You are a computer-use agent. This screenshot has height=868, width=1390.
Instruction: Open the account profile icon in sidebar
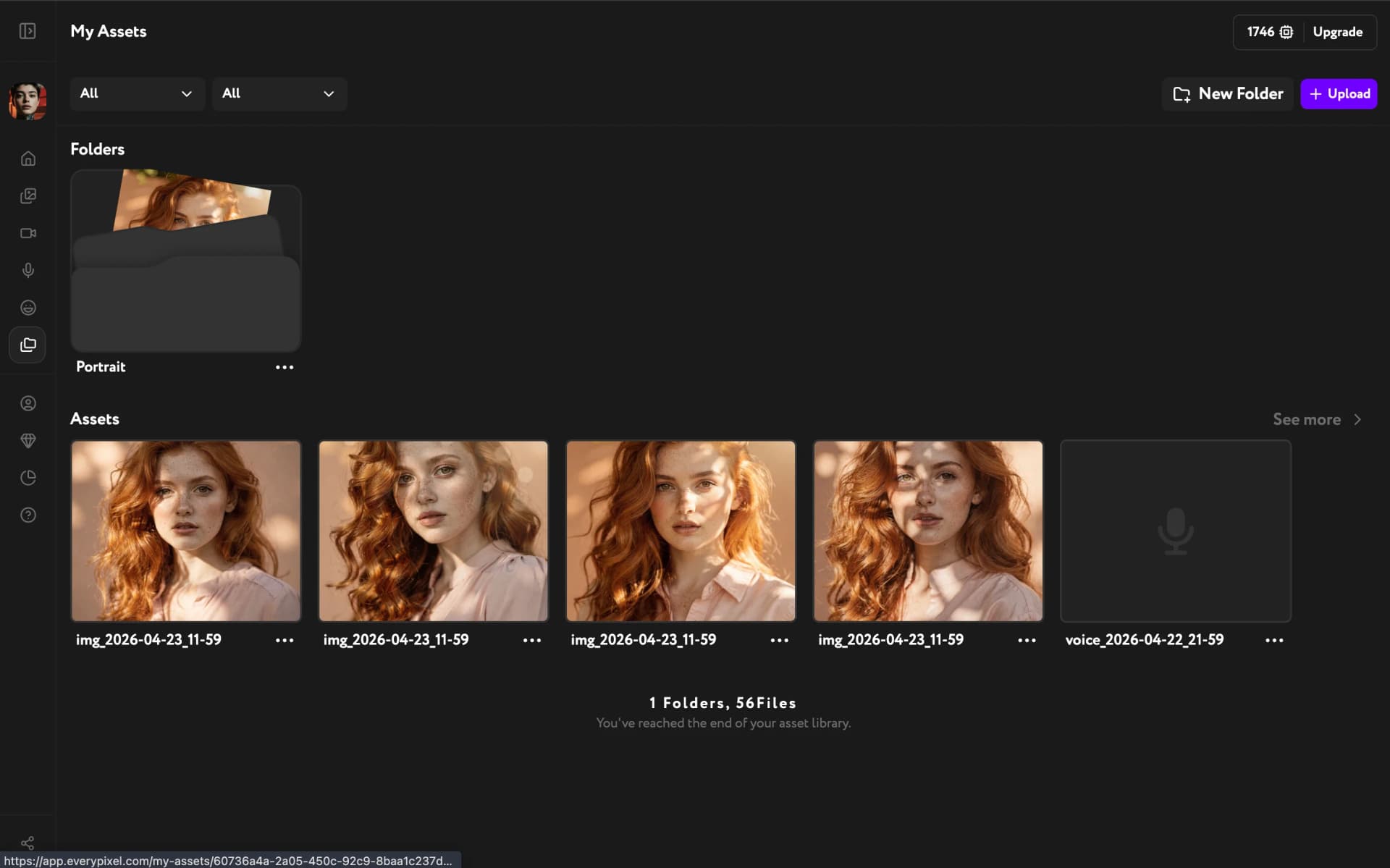28,403
